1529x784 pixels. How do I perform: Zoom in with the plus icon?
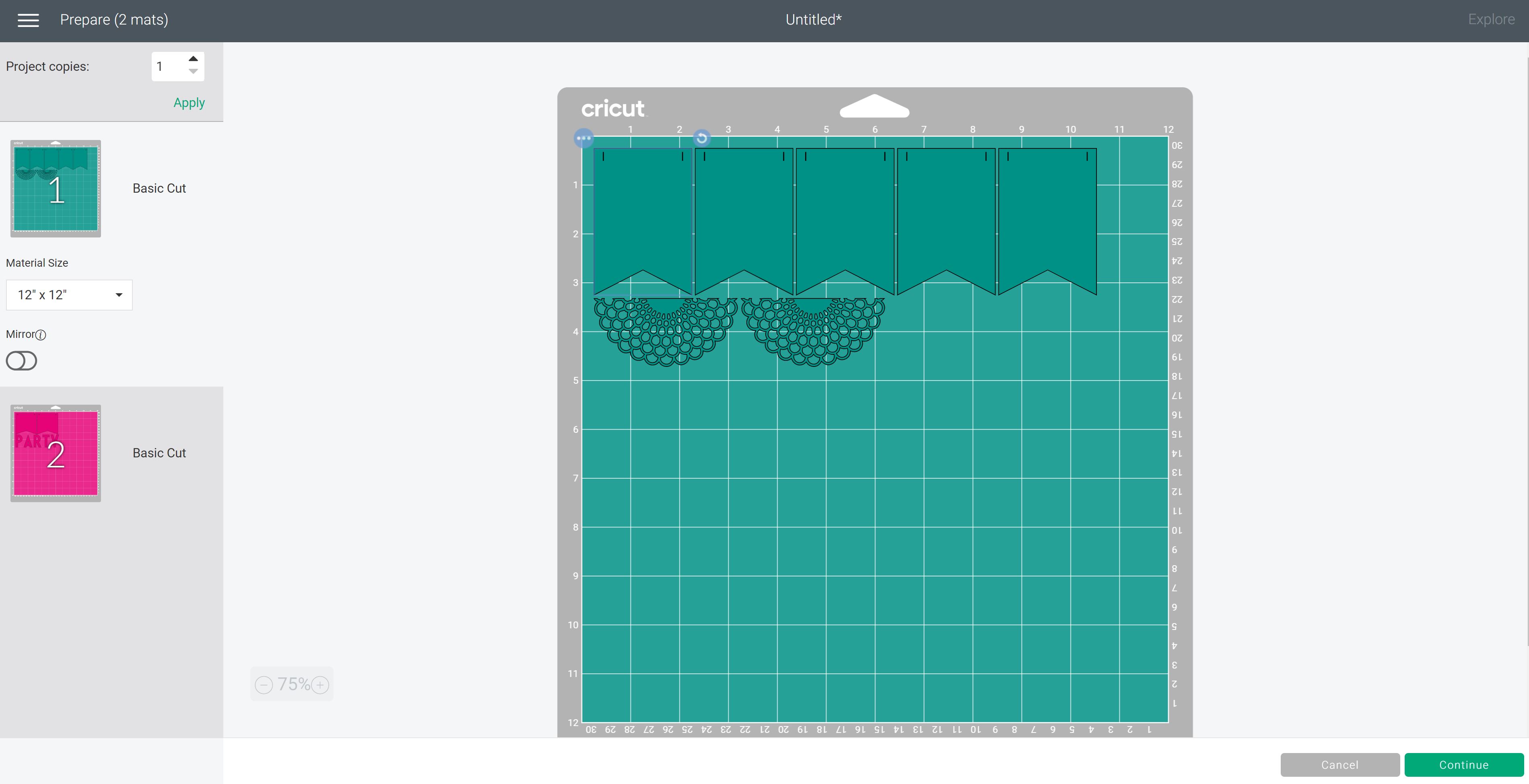pyautogui.click(x=321, y=685)
